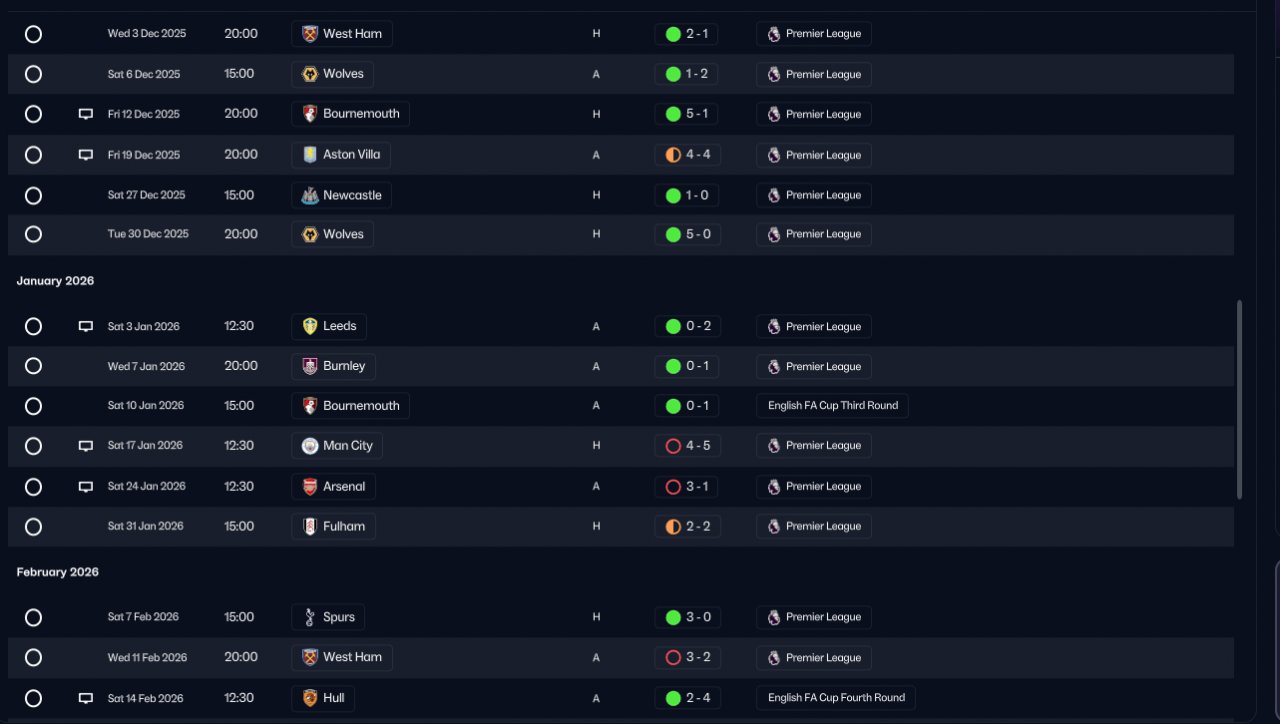Click the TV broadcast icon for Man City match
Viewport: 1280px width, 724px height.
[x=86, y=446]
